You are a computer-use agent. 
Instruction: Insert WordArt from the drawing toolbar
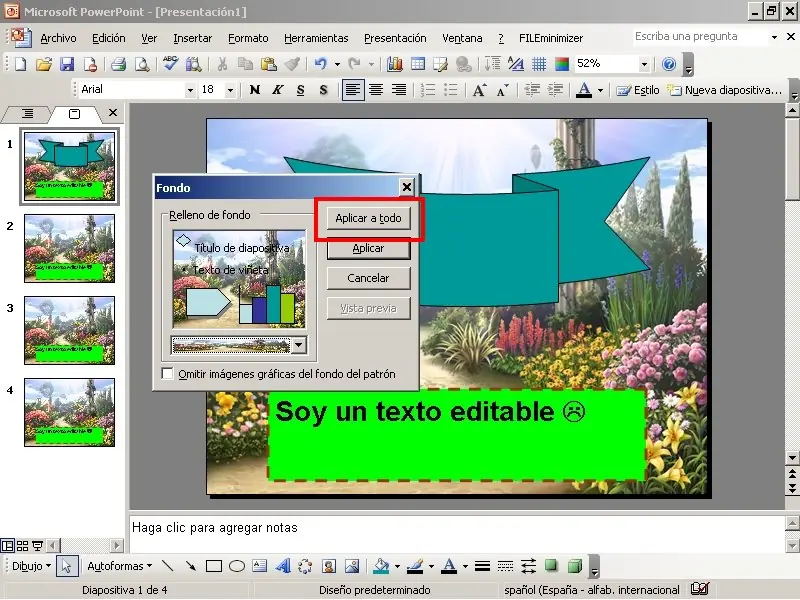click(282, 566)
